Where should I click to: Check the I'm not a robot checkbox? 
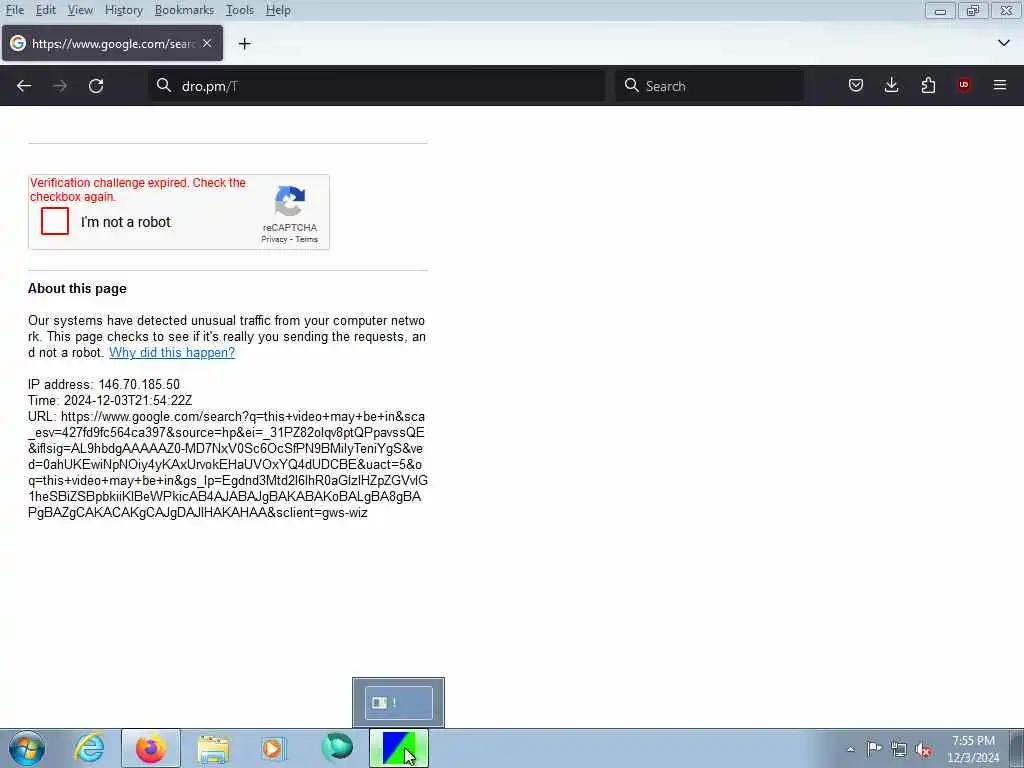(55, 221)
